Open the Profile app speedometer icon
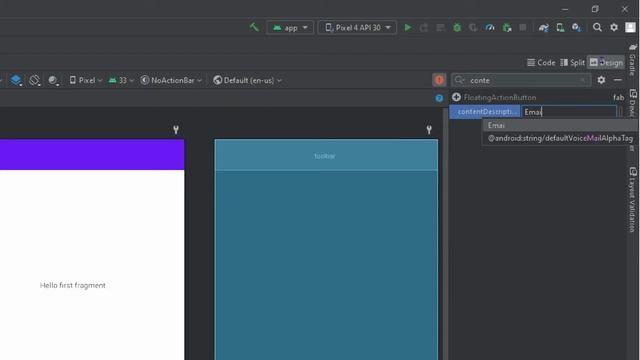This screenshot has height=360, width=640. 490,27
